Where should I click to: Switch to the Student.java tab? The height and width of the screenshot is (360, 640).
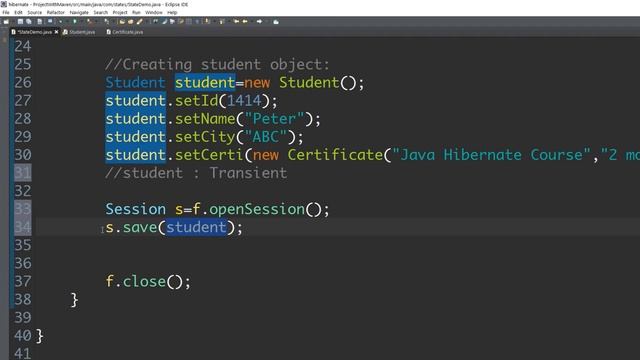79,32
